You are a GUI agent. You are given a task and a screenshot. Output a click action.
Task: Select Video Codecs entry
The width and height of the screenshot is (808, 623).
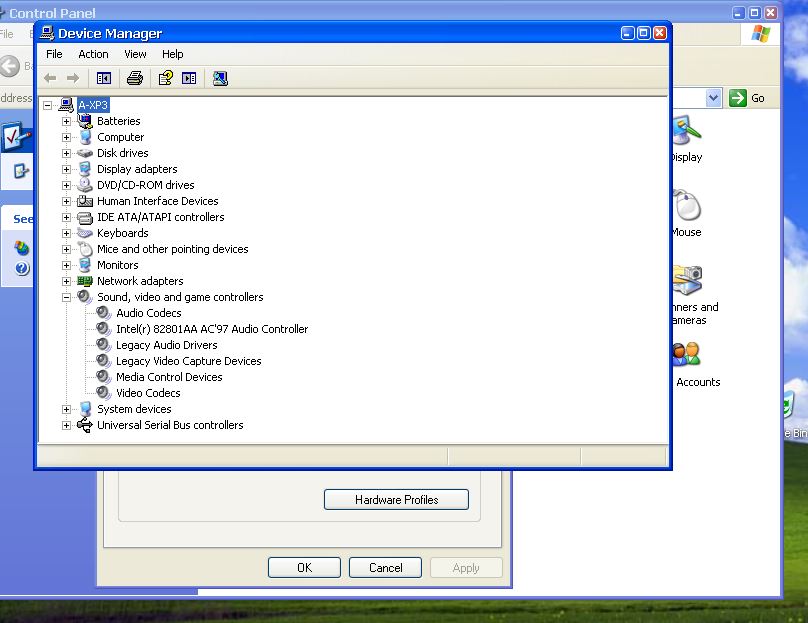point(148,393)
